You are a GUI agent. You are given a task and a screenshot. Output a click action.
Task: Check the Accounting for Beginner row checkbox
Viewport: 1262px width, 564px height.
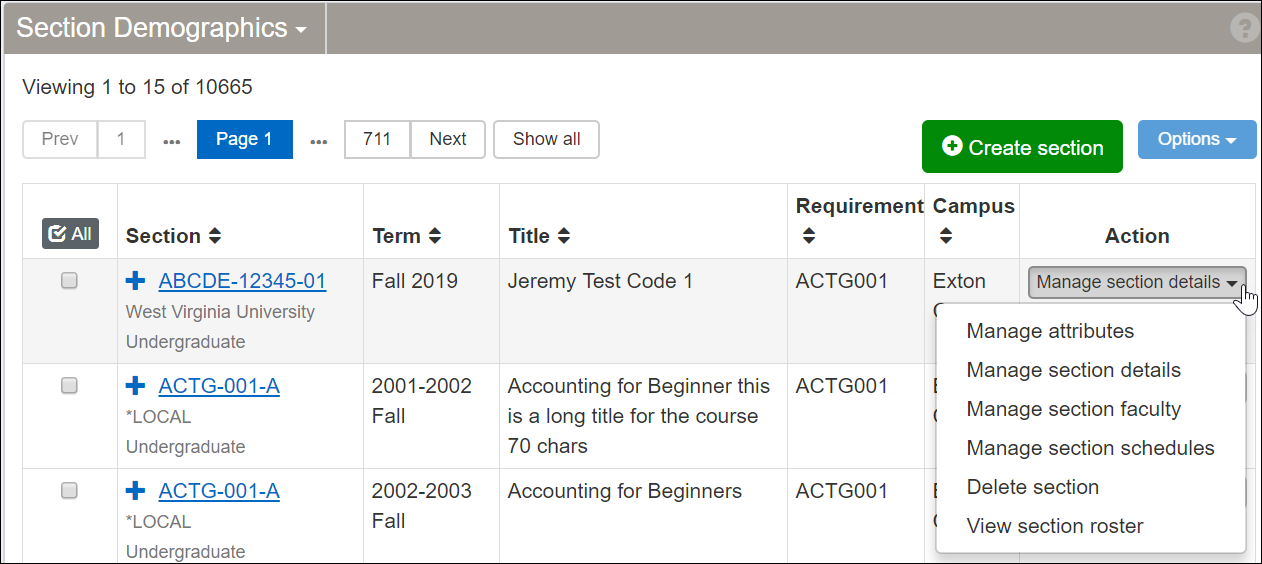[x=70, y=386]
